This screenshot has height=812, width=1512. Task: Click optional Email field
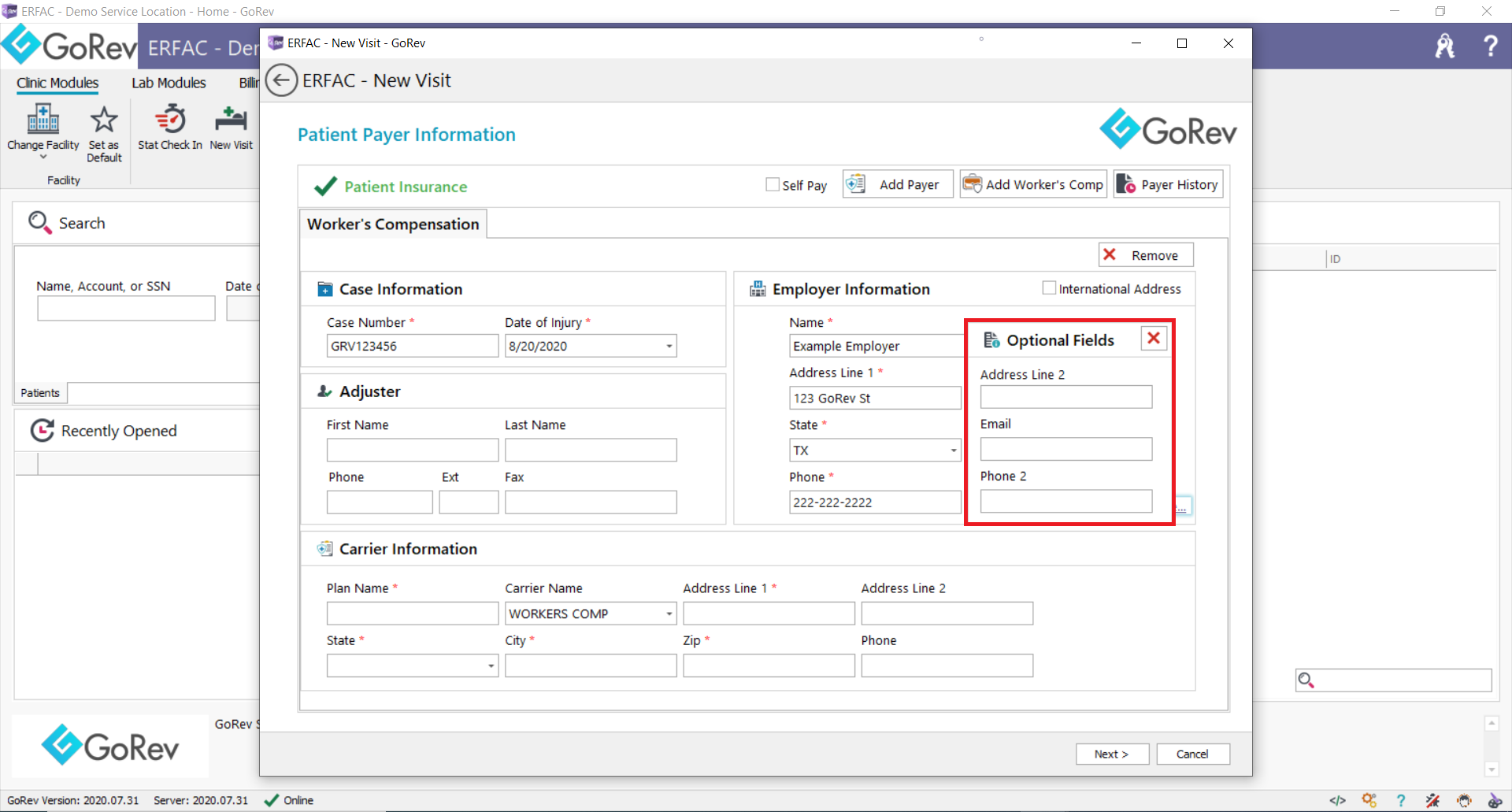1065,449
